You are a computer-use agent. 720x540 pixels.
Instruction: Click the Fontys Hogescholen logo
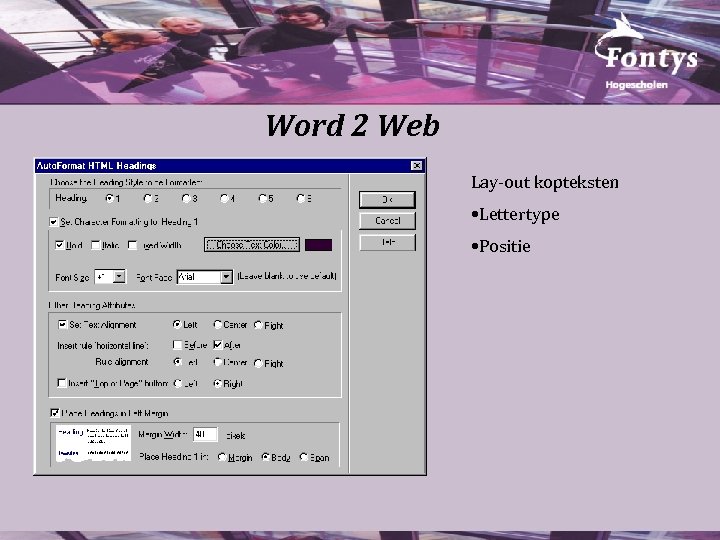click(646, 53)
